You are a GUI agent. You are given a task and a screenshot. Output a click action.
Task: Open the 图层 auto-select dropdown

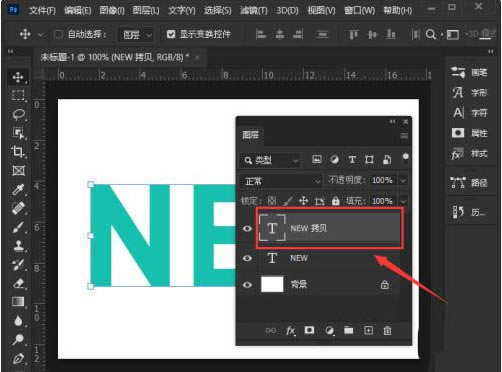point(136,34)
